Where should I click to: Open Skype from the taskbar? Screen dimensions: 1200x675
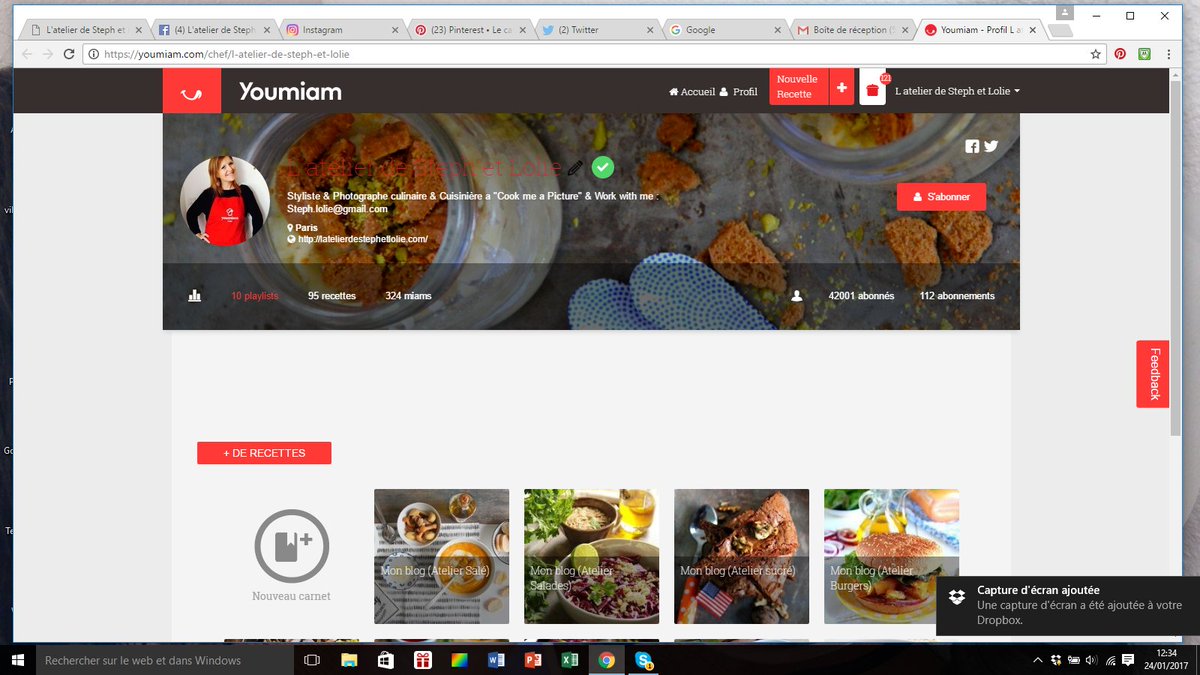pyautogui.click(x=643, y=660)
